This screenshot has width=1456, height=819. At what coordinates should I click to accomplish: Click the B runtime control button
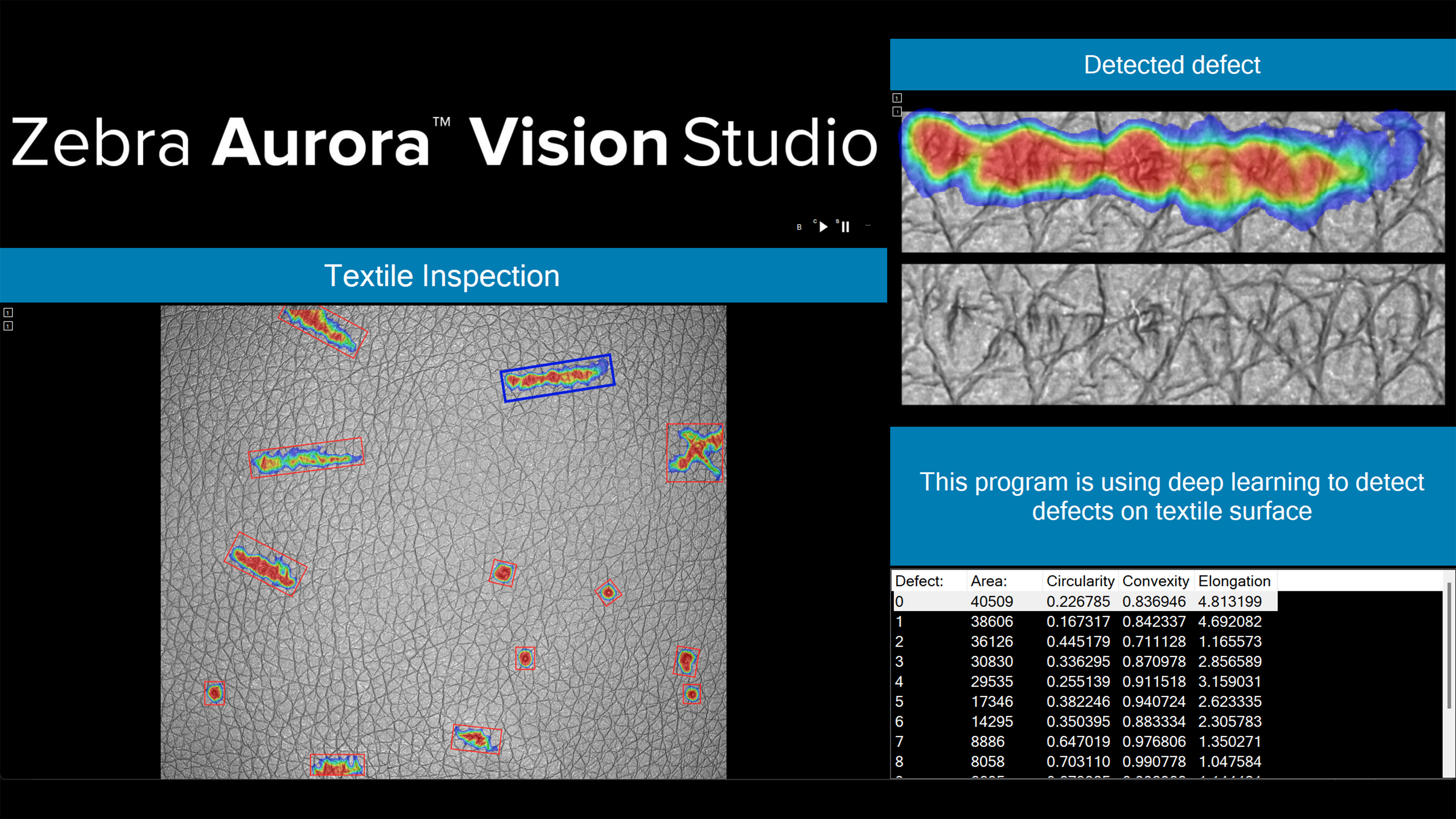(x=799, y=227)
